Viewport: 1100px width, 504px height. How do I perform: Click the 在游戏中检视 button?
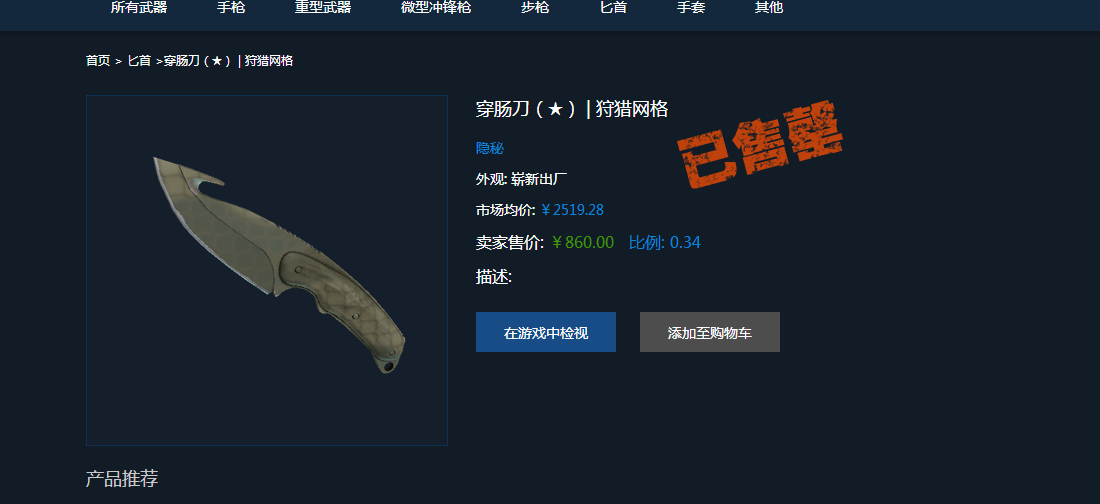click(x=546, y=332)
